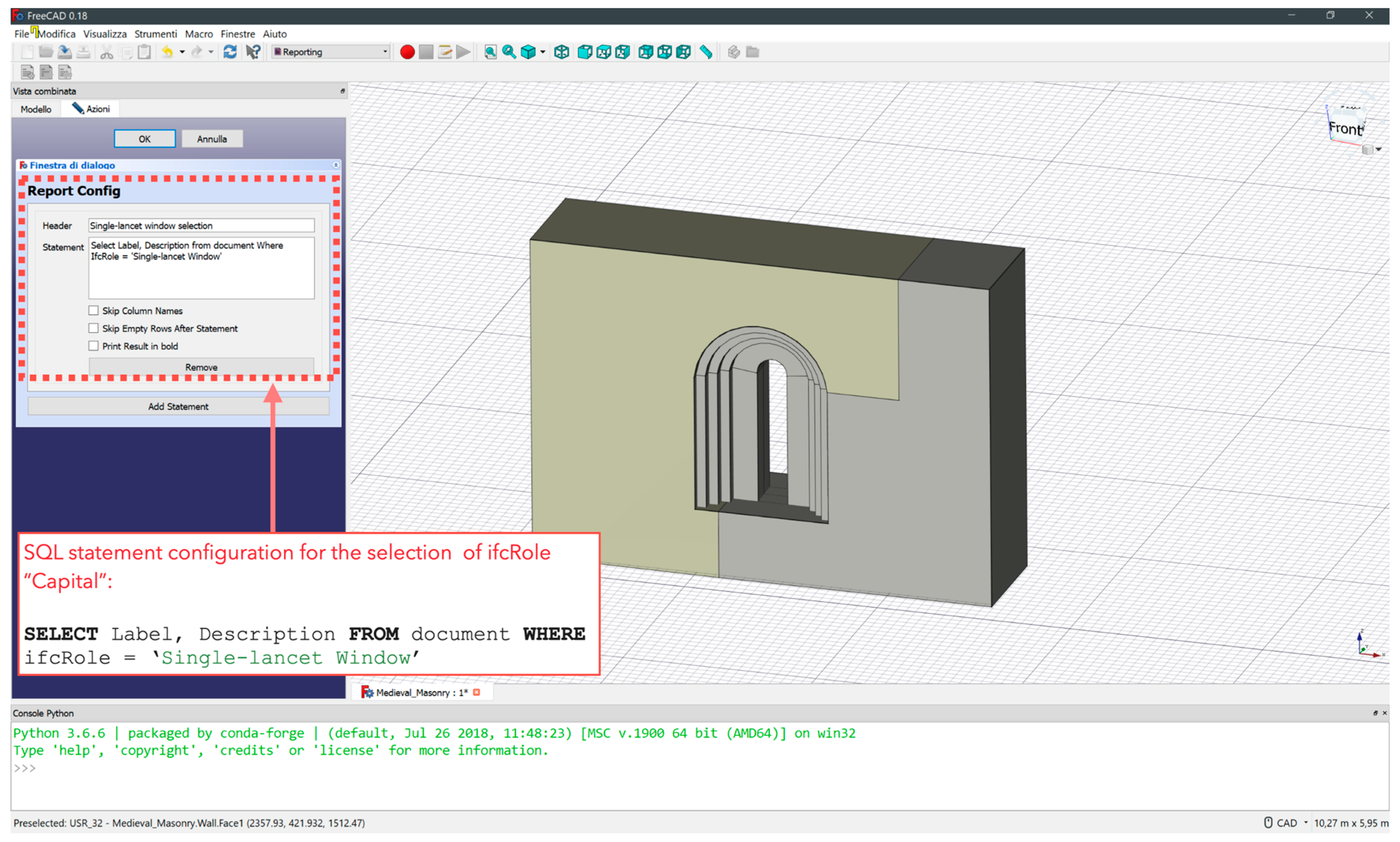Open the Macro menu
This screenshot has height=842, width=1400.
click(x=198, y=34)
